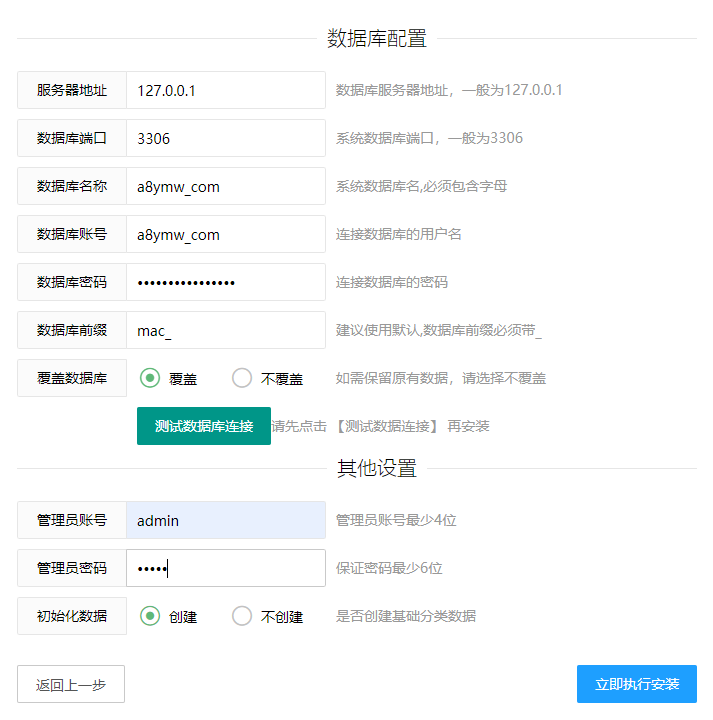Click hint 管理员账号最少4位
The height and width of the screenshot is (720, 713).
click(x=396, y=520)
